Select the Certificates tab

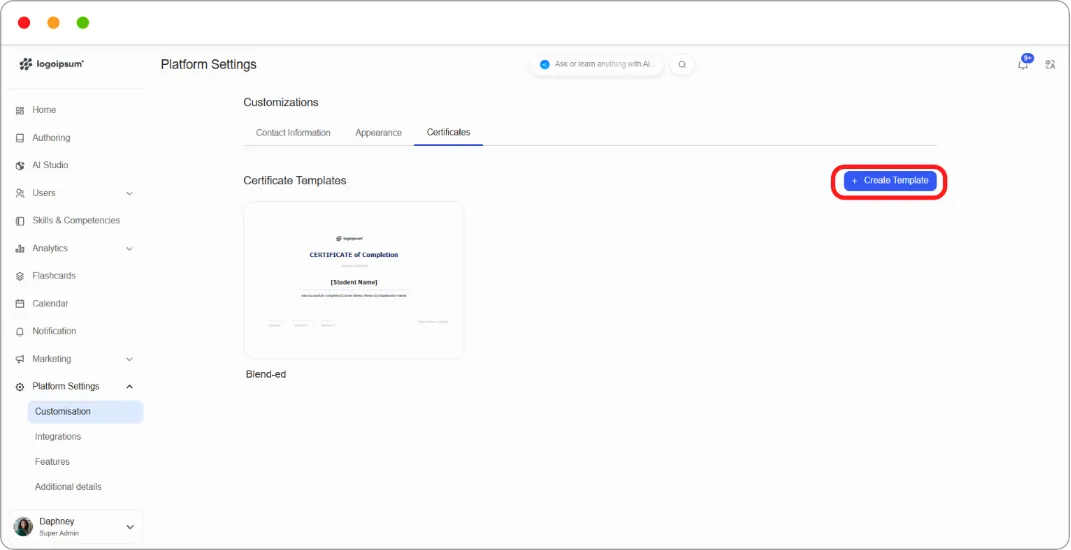point(448,133)
